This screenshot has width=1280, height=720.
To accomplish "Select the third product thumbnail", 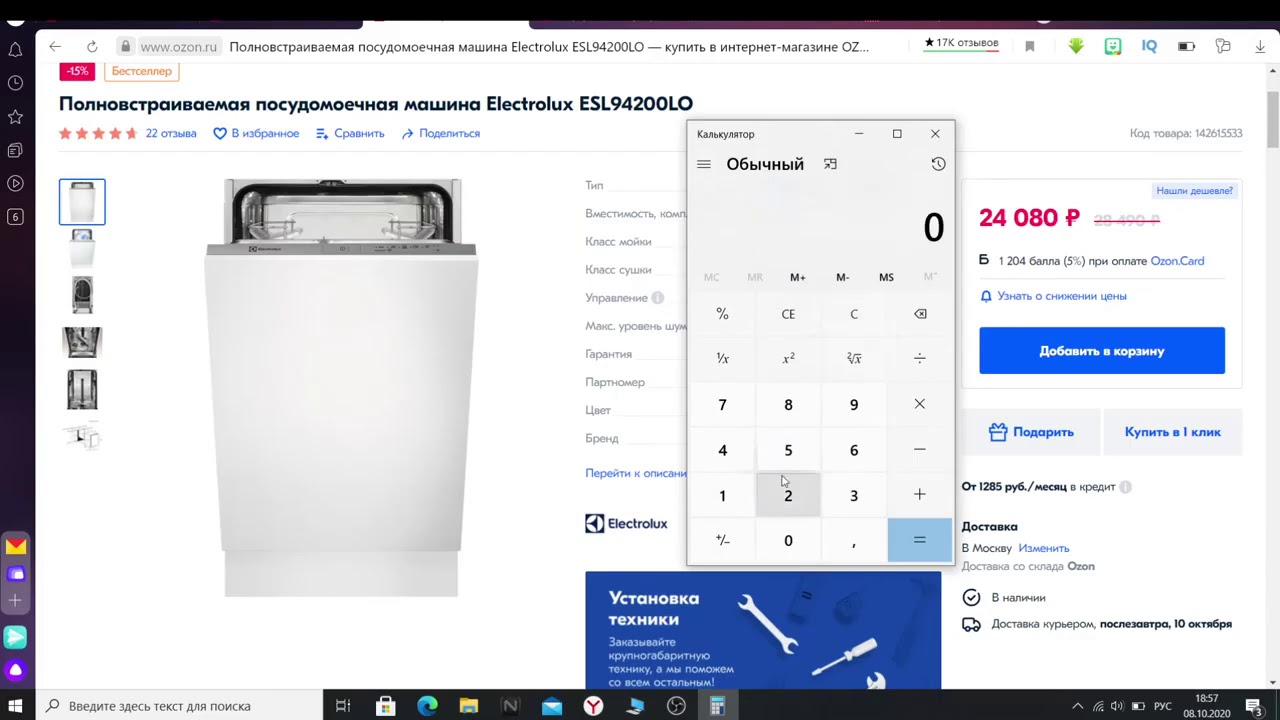I will coord(82,295).
